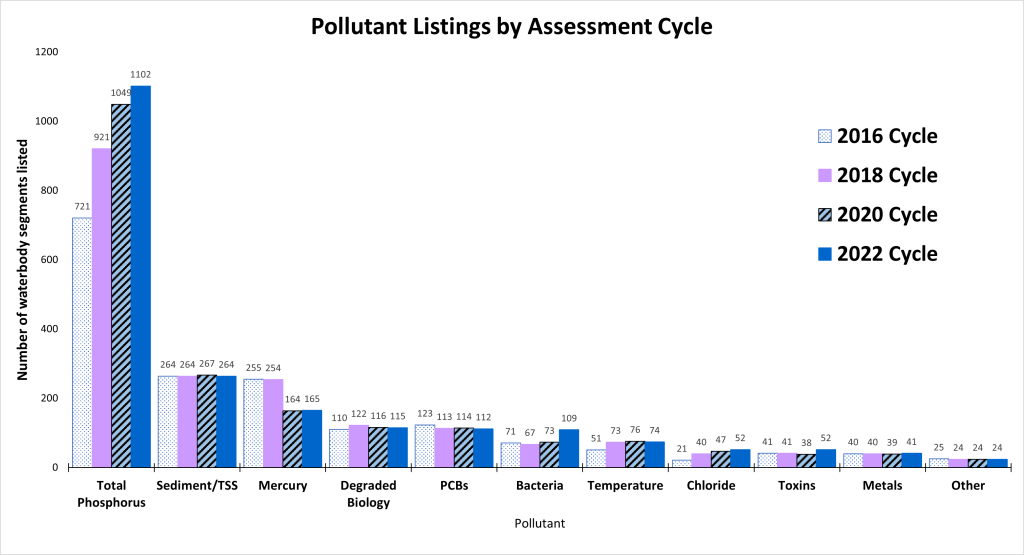Click the "2022 Cycle" legend text

[x=887, y=254]
